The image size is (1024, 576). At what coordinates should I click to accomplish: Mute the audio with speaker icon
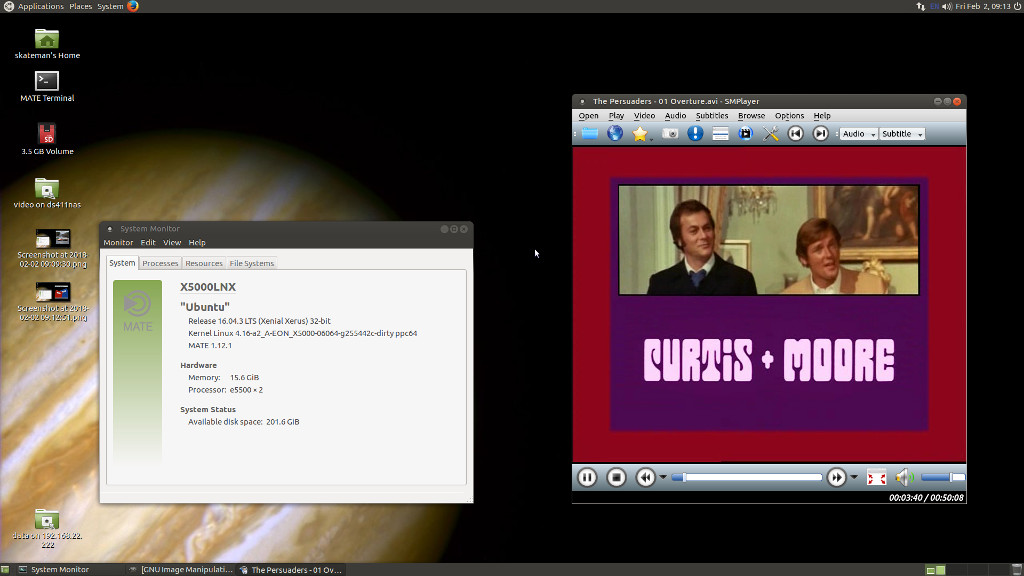point(904,477)
